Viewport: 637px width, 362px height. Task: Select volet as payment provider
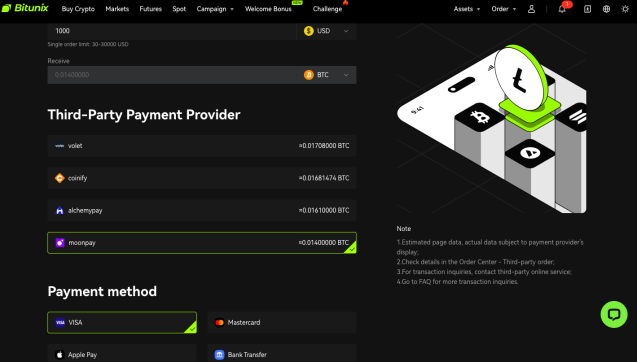[202, 145]
